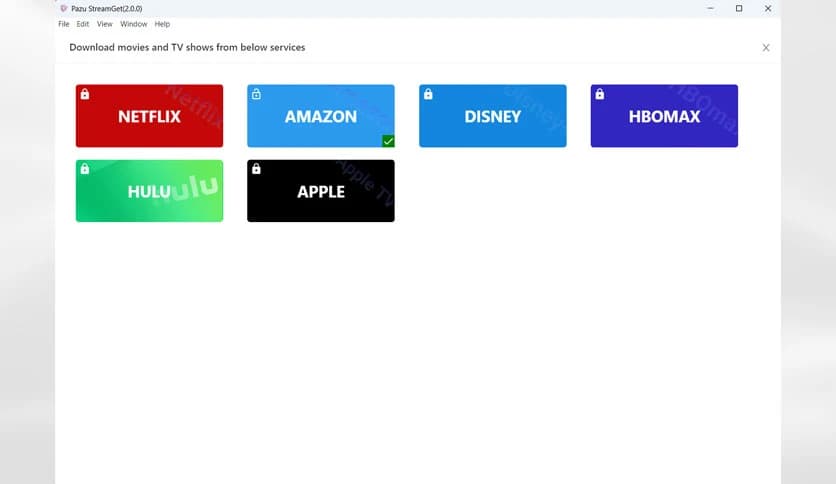Viewport: 836px width, 484px height.
Task: Choose the Apple service tile
Action: click(x=321, y=191)
